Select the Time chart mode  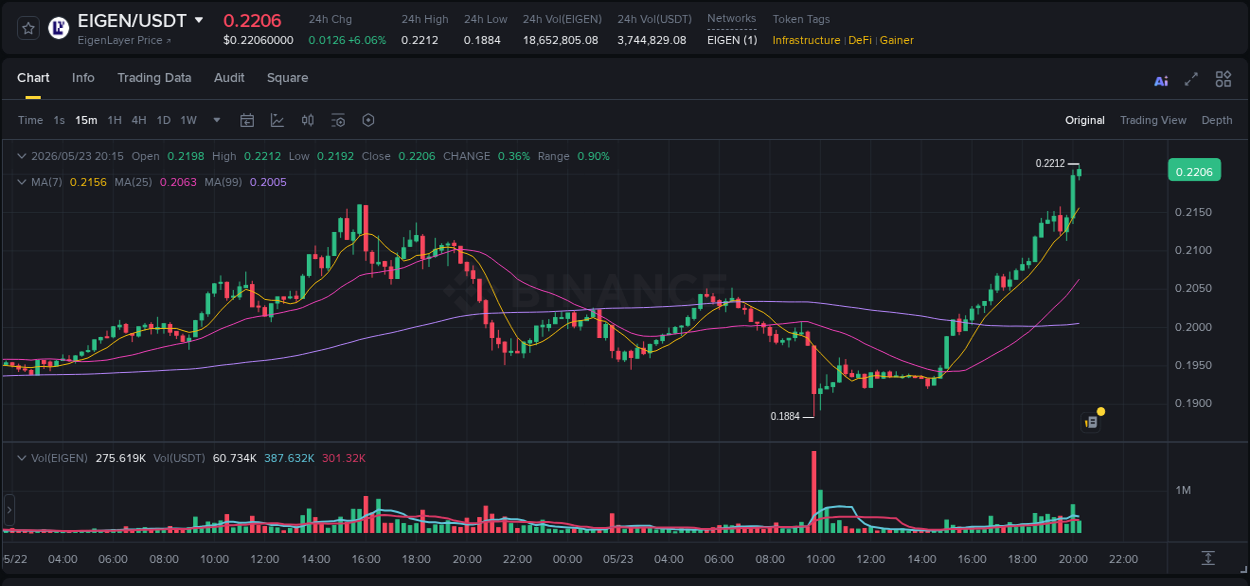point(31,120)
